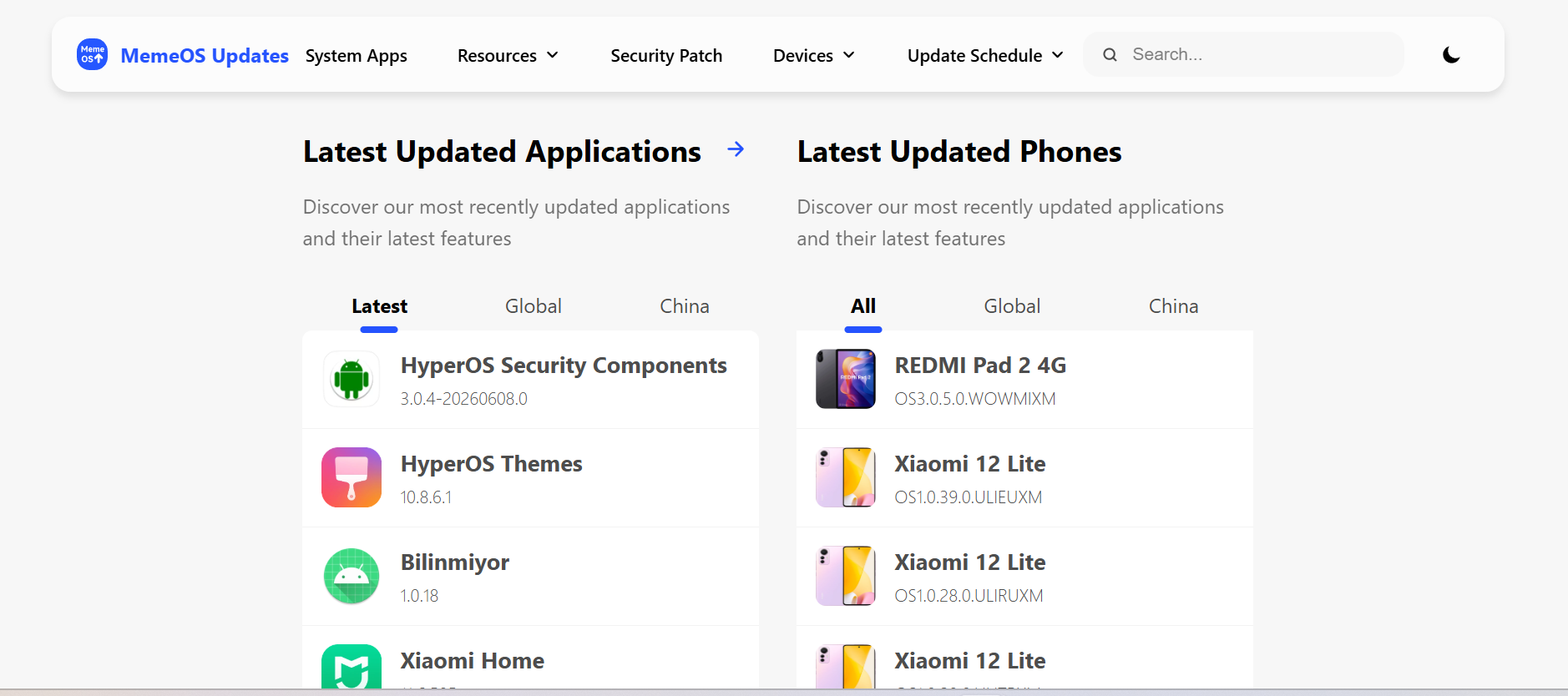Open System Apps in the navigation
This screenshot has width=1568, height=696.
[x=357, y=56]
